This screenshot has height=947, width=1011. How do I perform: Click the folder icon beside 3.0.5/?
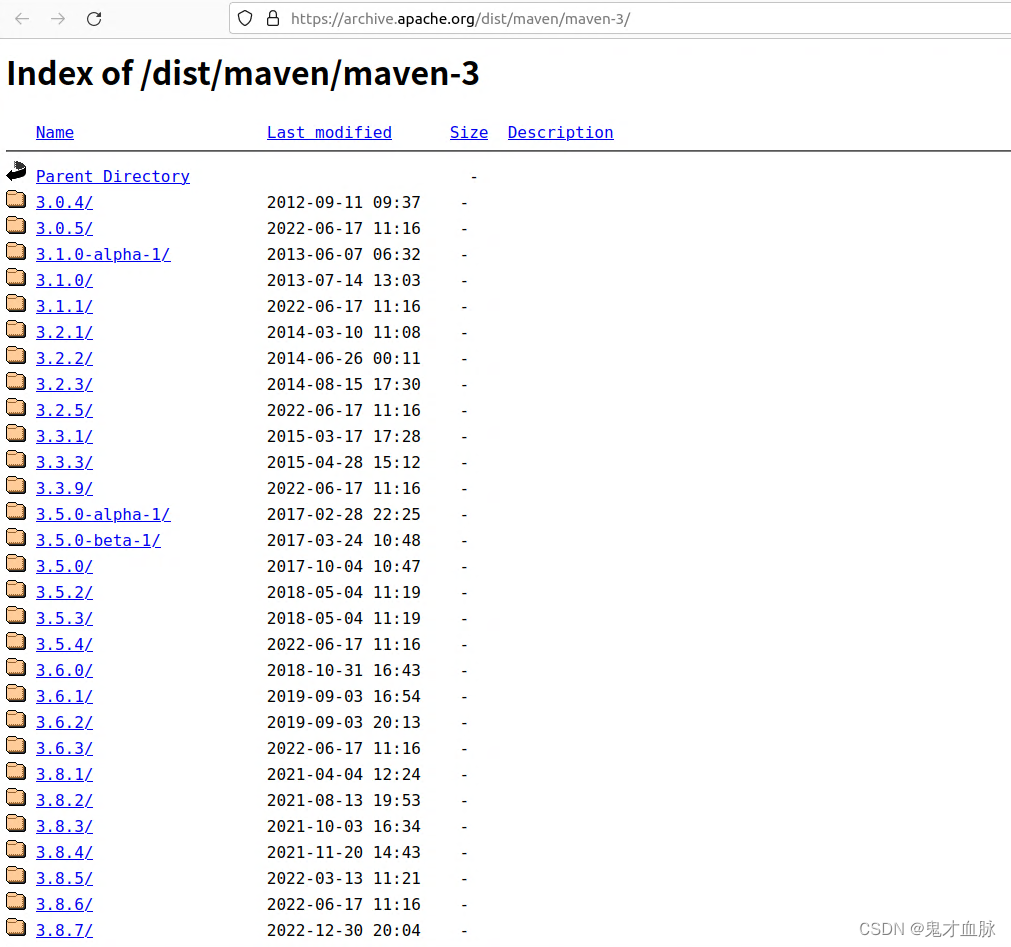16,225
